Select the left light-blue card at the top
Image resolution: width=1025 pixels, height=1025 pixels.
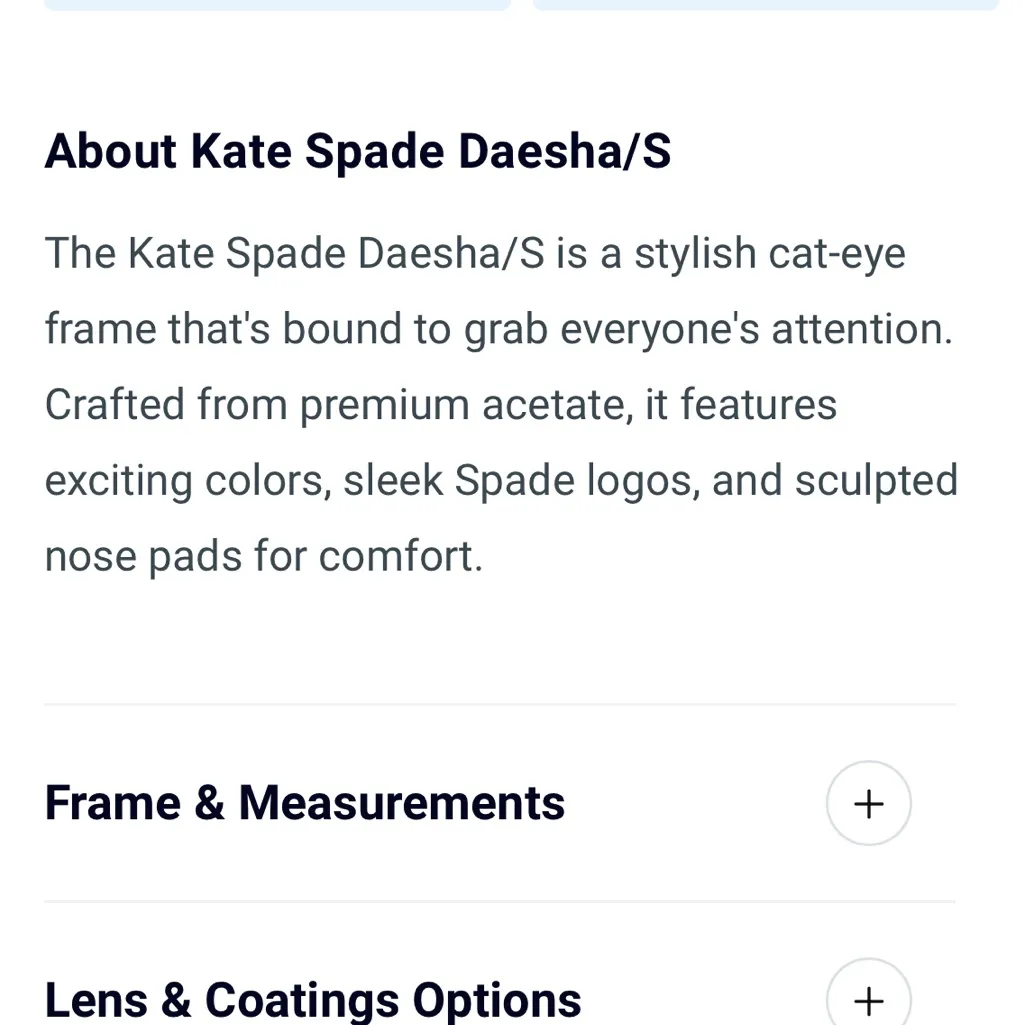point(277,5)
